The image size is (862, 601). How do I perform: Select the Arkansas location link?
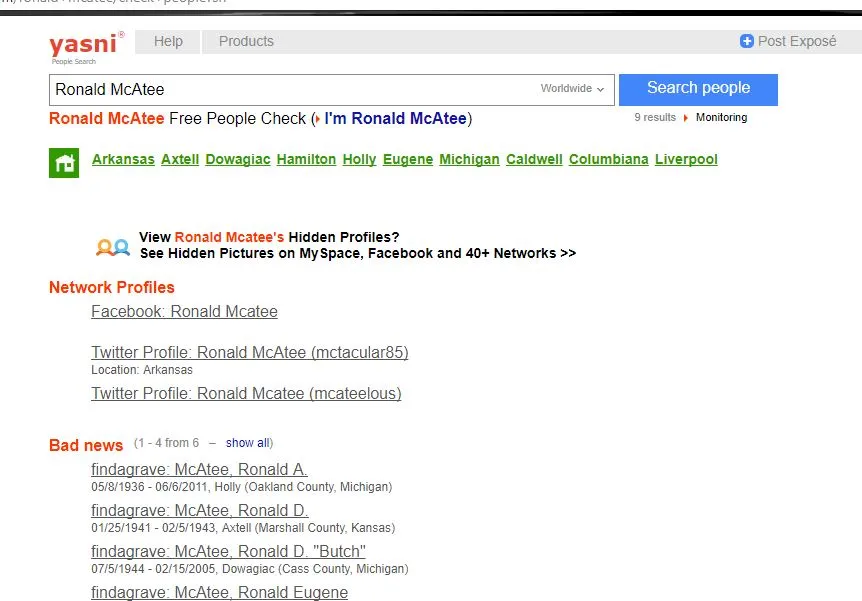pyautogui.click(x=123, y=159)
